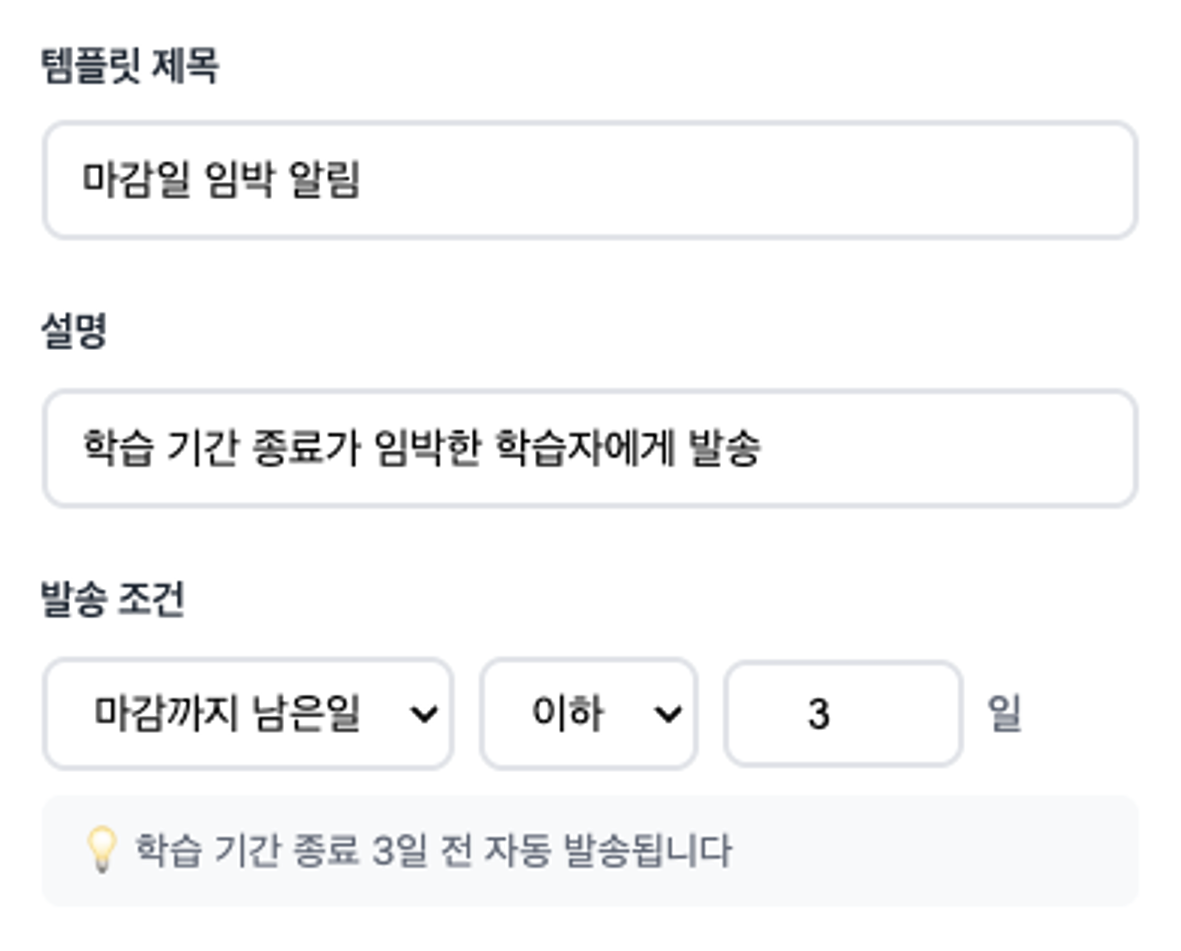Click the template title input containing 마감일 임박 알림

590,180
